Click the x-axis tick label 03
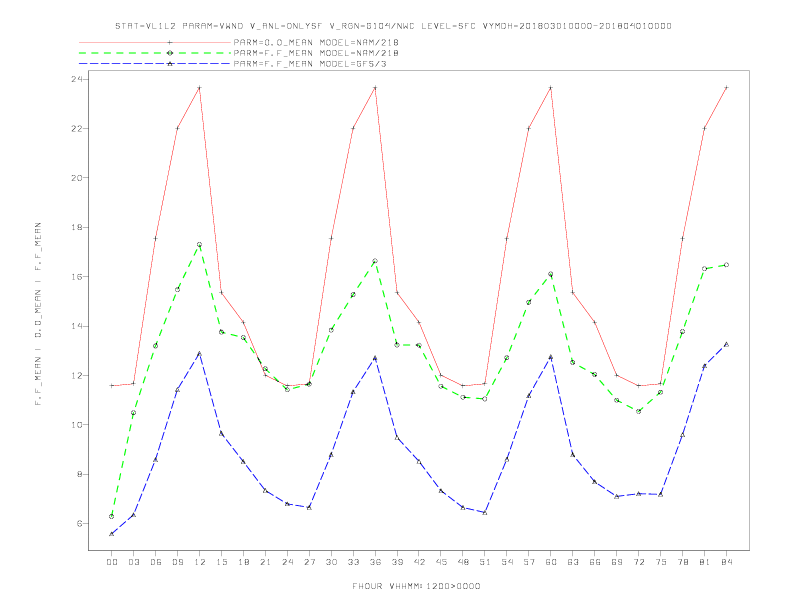Viewport: 792px width, 612px height. [x=133, y=562]
